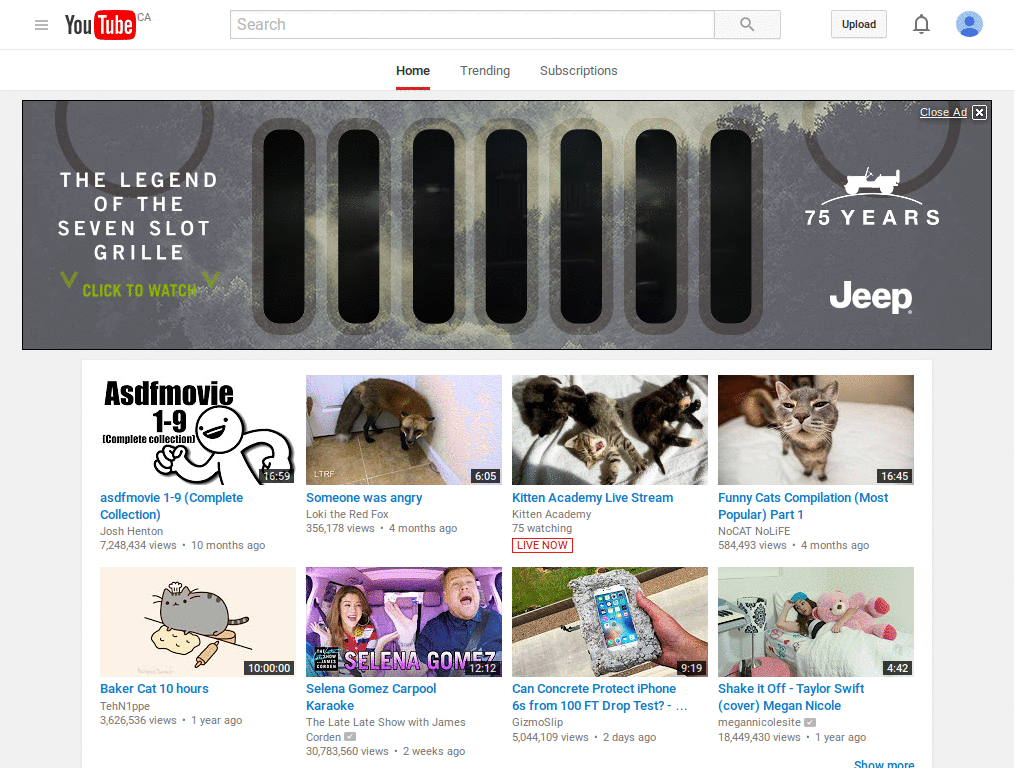The image size is (1024, 768).
Task: Click the Someone was angry title
Action: (364, 498)
